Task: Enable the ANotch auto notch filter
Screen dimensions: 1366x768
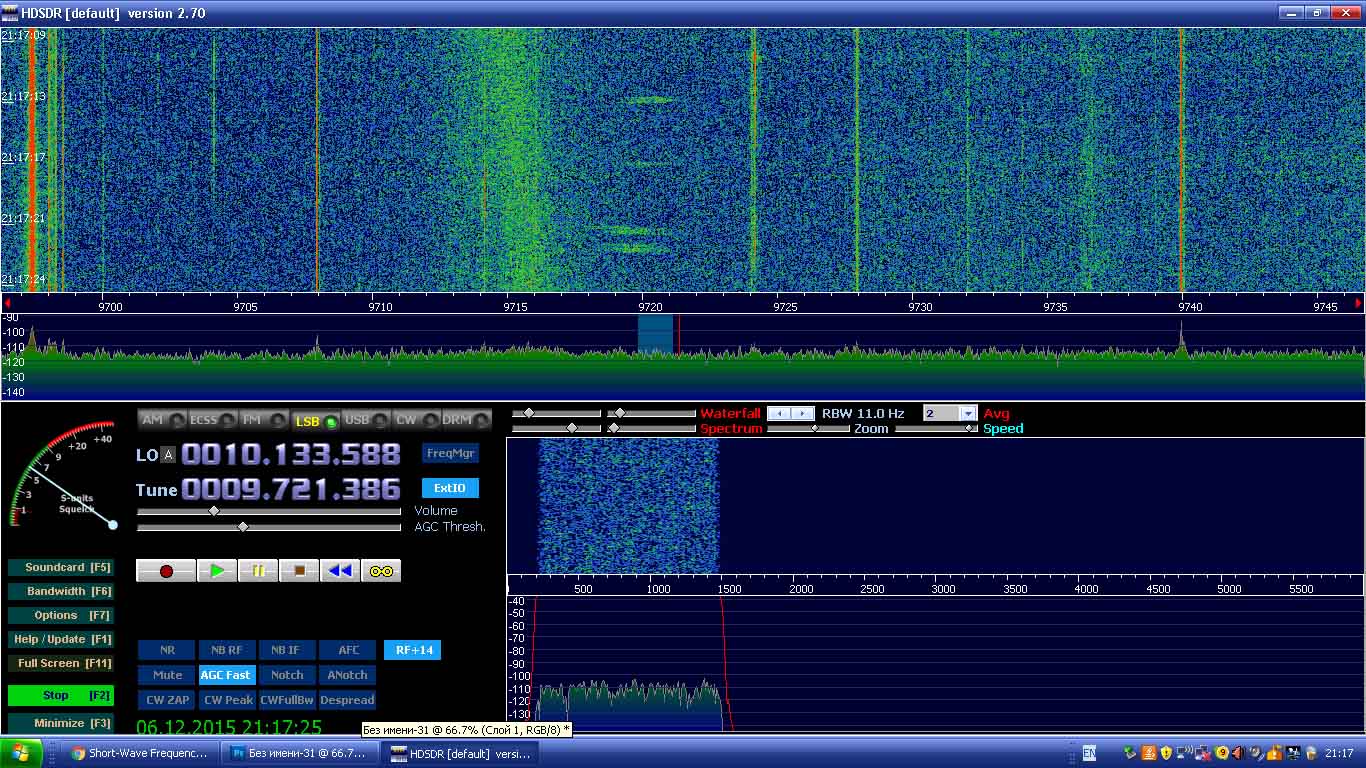Action: point(347,675)
